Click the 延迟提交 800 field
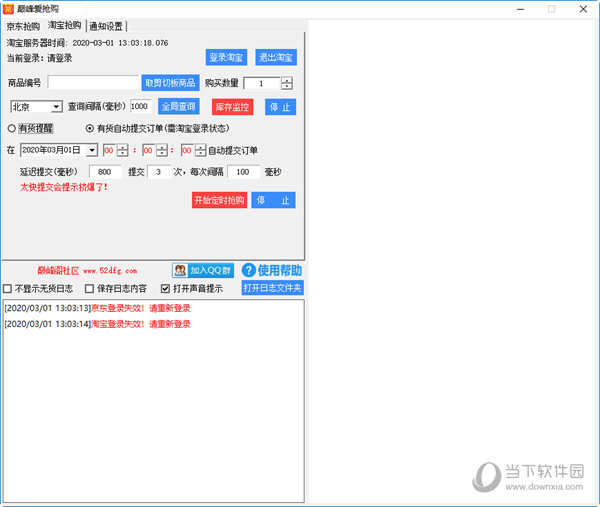Screen dimensions: 600x507 tap(105, 172)
